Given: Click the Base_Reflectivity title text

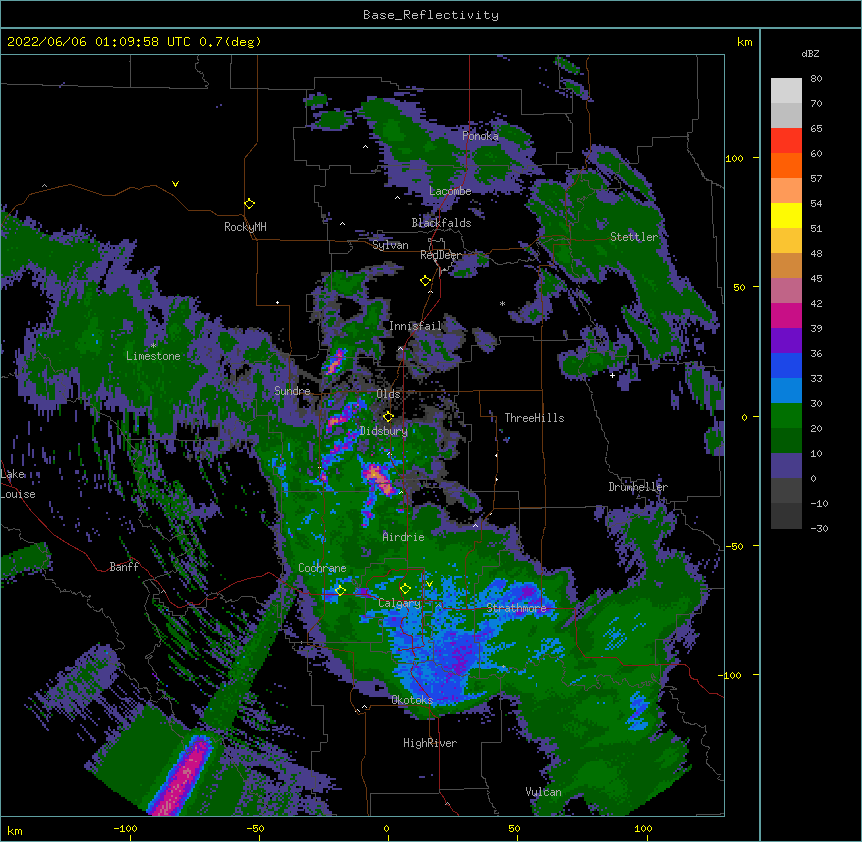Looking at the screenshot, I should pyautogui.click(x=431, y=15).
